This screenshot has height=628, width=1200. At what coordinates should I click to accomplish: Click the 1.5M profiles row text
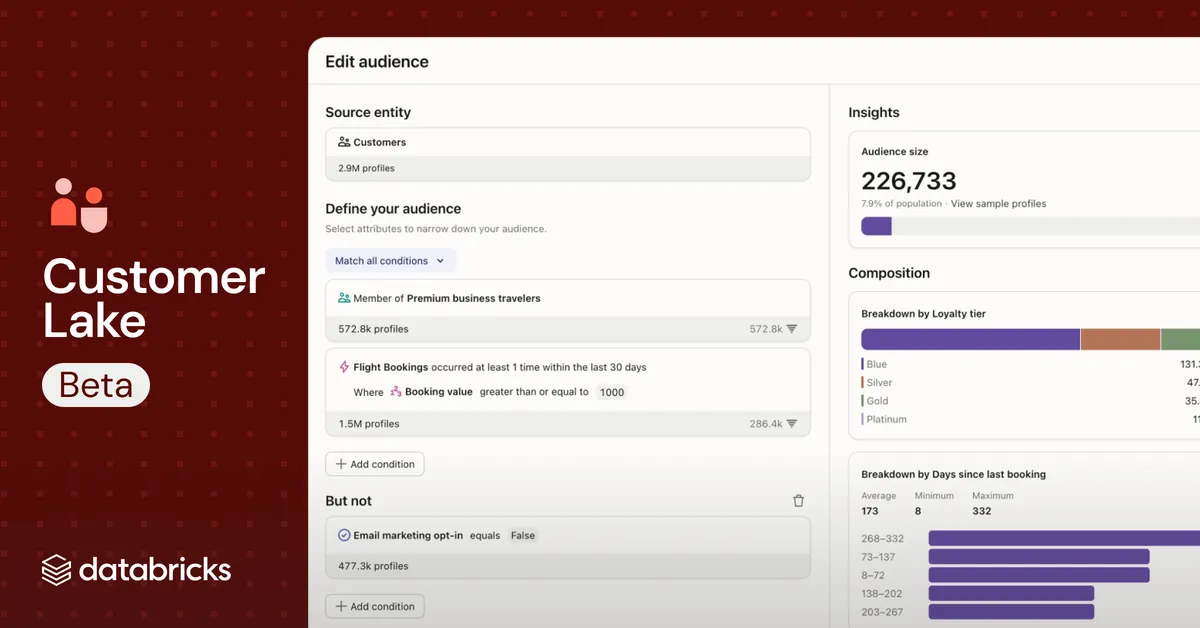click(x=369, y=424)
